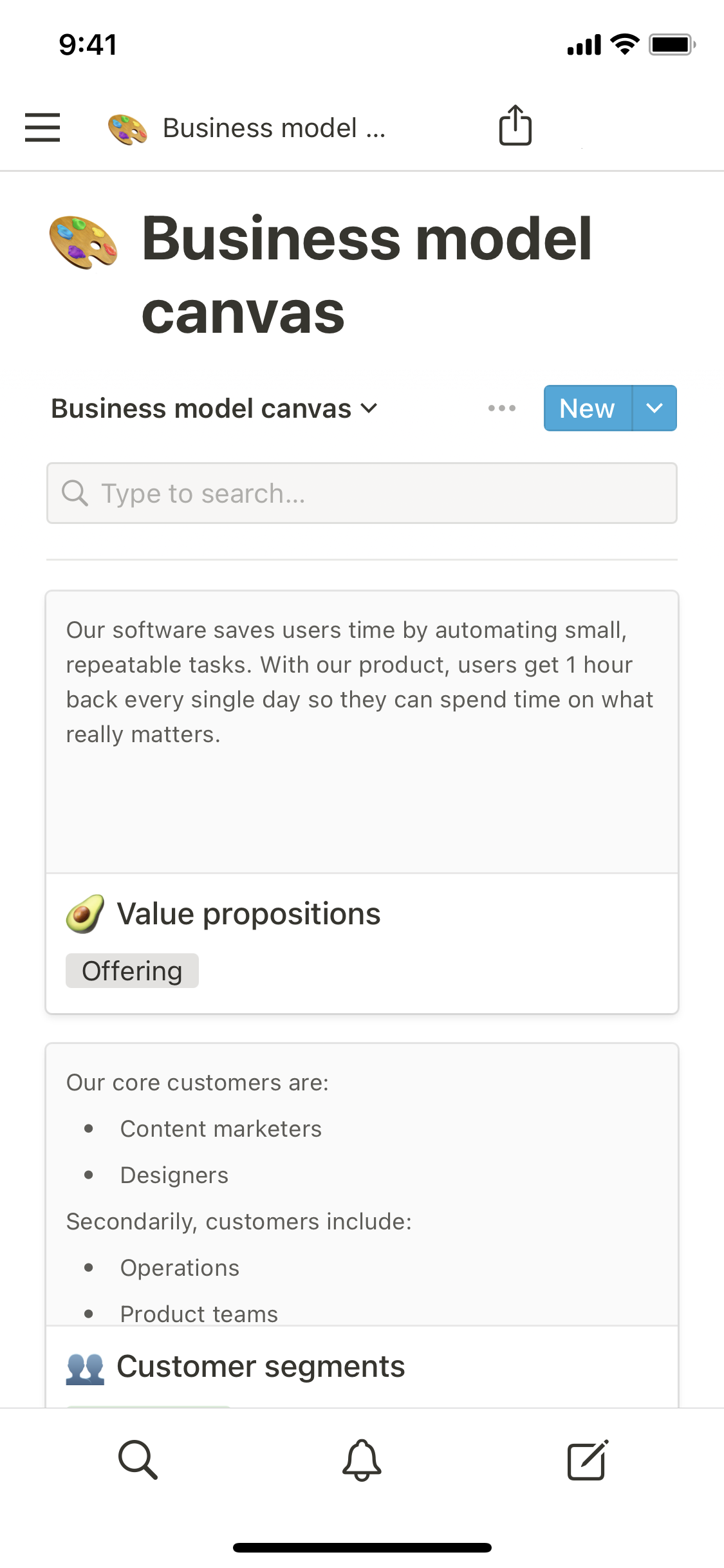Tap the value proposition description preview
The image size is (724, 1568).
coord(360,682)
